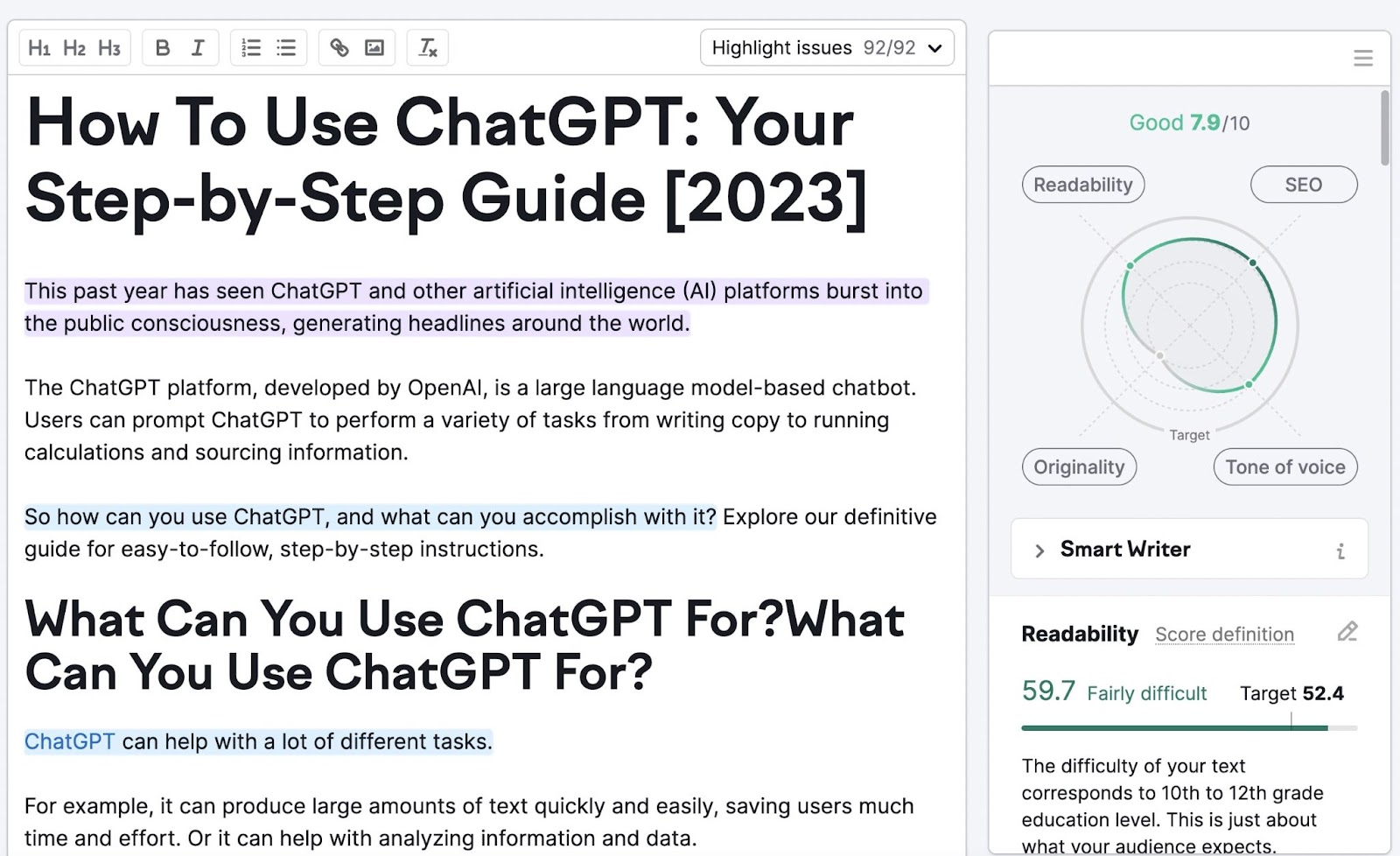Edit the Readability target with the pencil icon
1400x856 pixels.
1347,632
